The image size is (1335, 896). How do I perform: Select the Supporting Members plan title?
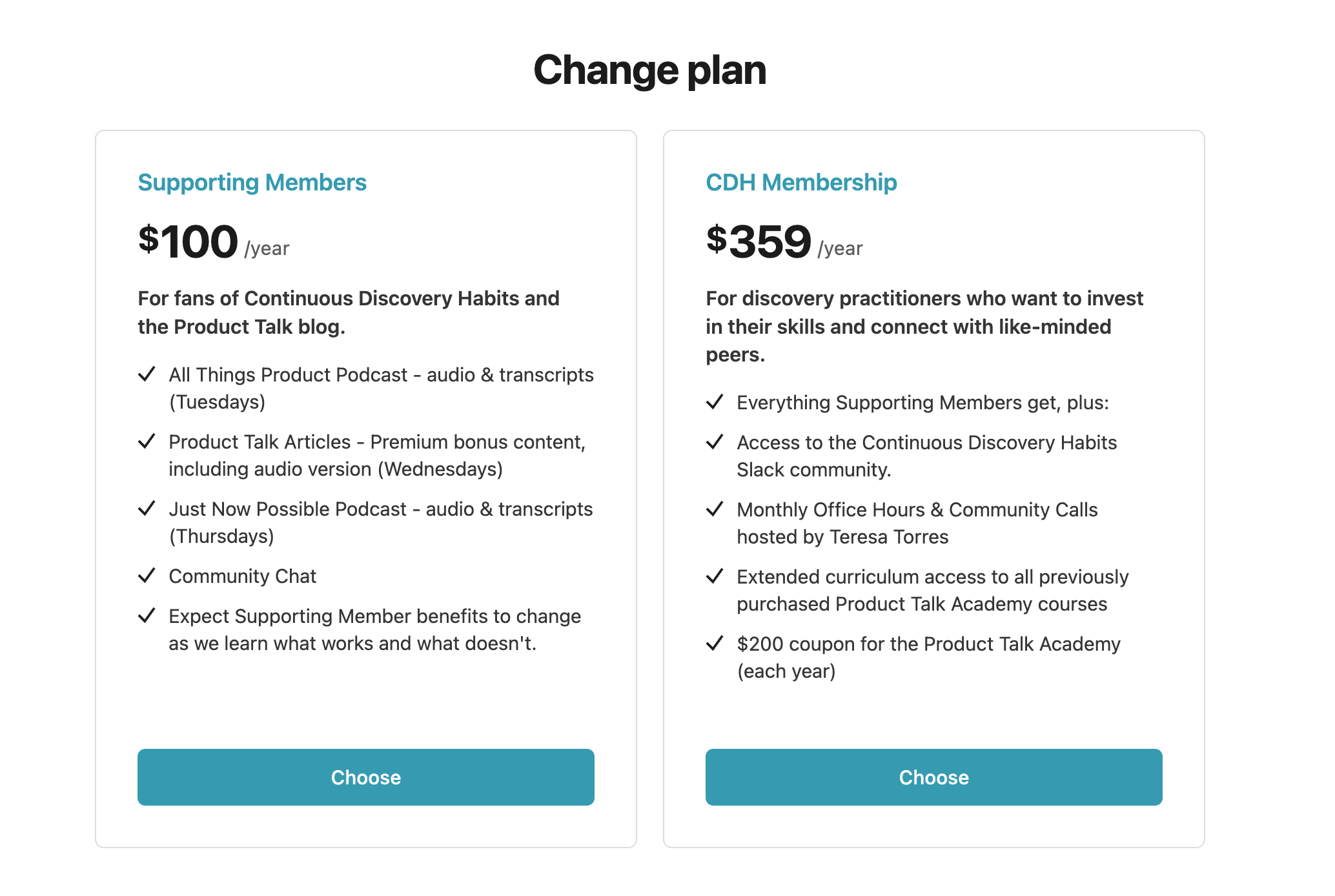(x=252, y=182)
